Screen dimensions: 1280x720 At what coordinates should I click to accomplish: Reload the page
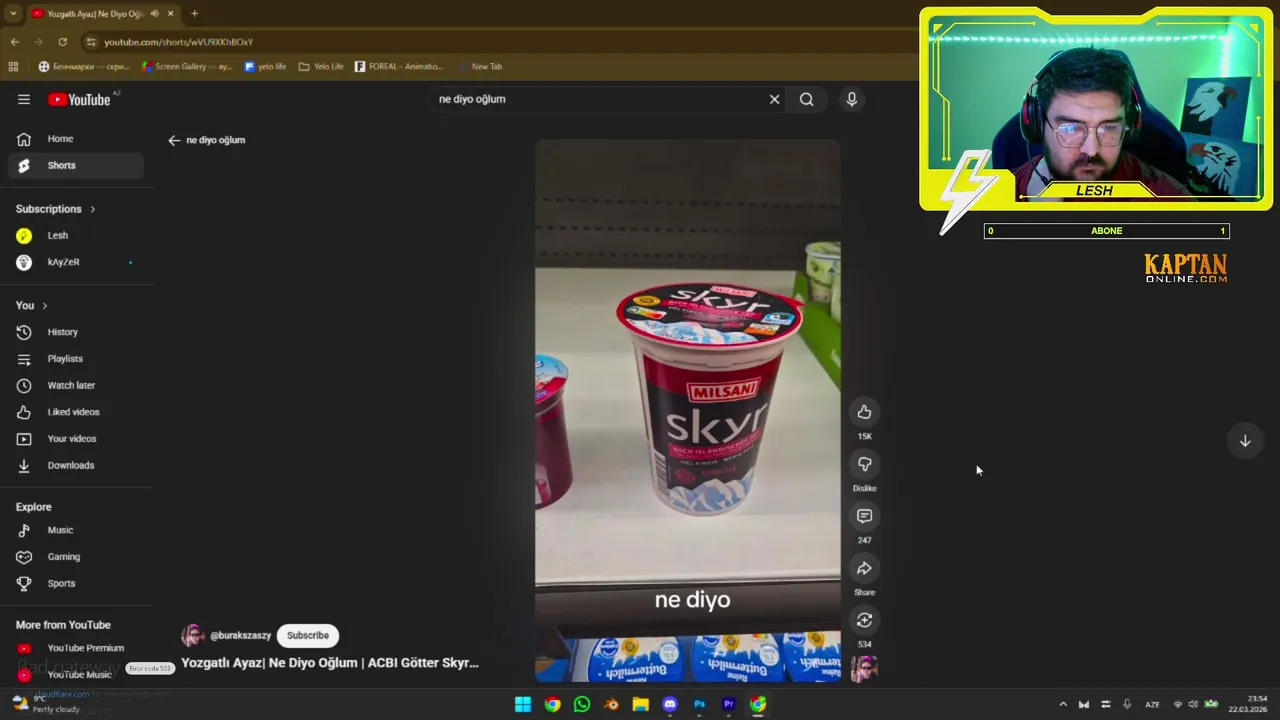(62, 42)
